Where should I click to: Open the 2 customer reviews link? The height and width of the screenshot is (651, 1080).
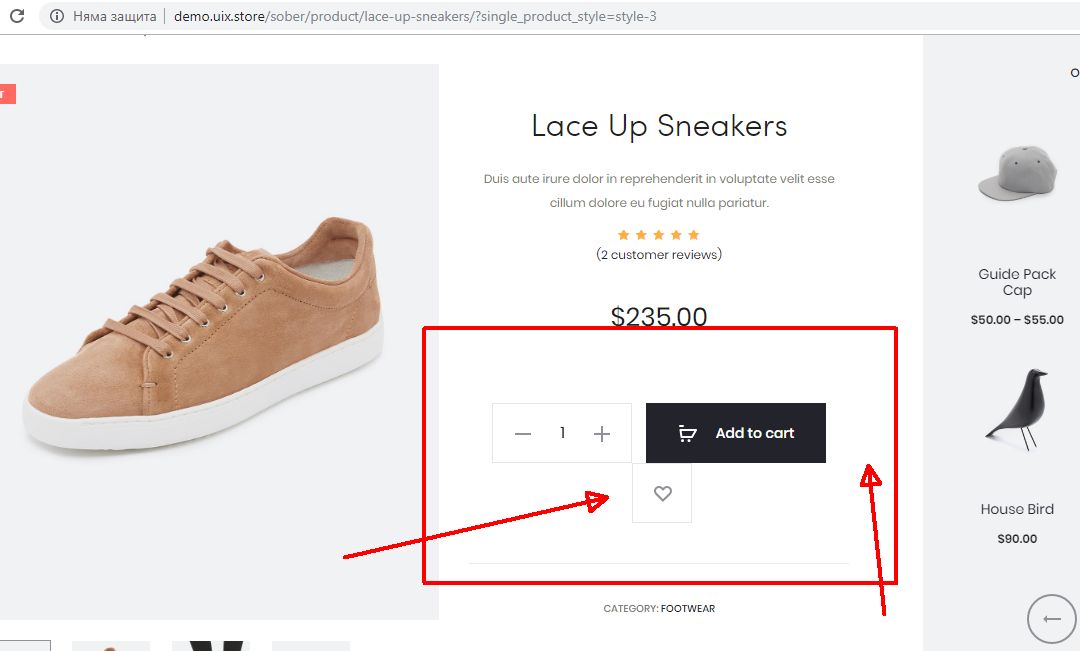click(659, 255)
